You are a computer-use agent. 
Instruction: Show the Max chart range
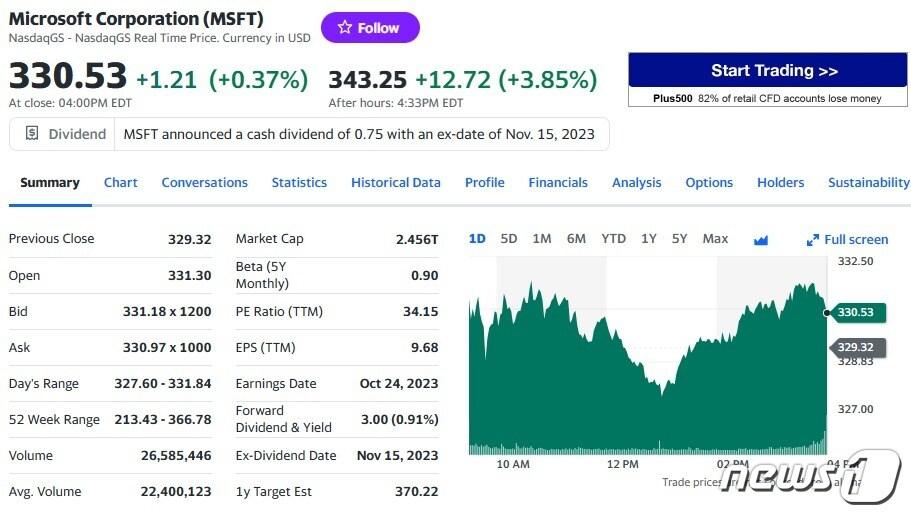pyautogui.click(x=715, y=238)
